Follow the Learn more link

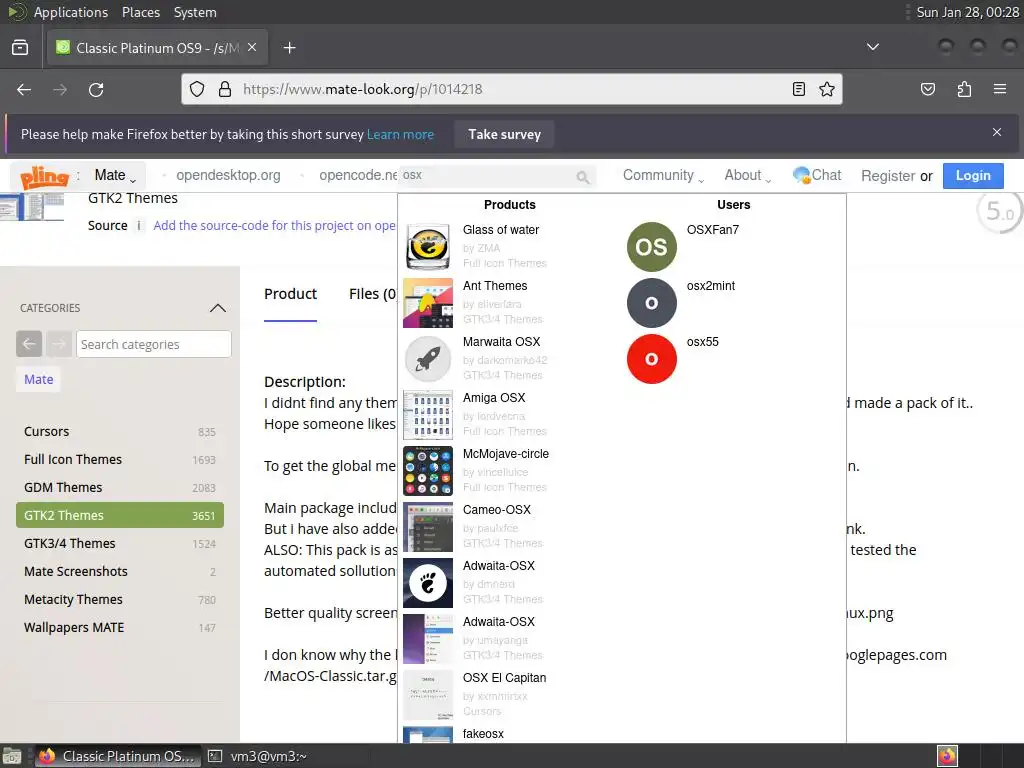click(x=400, y=134)
